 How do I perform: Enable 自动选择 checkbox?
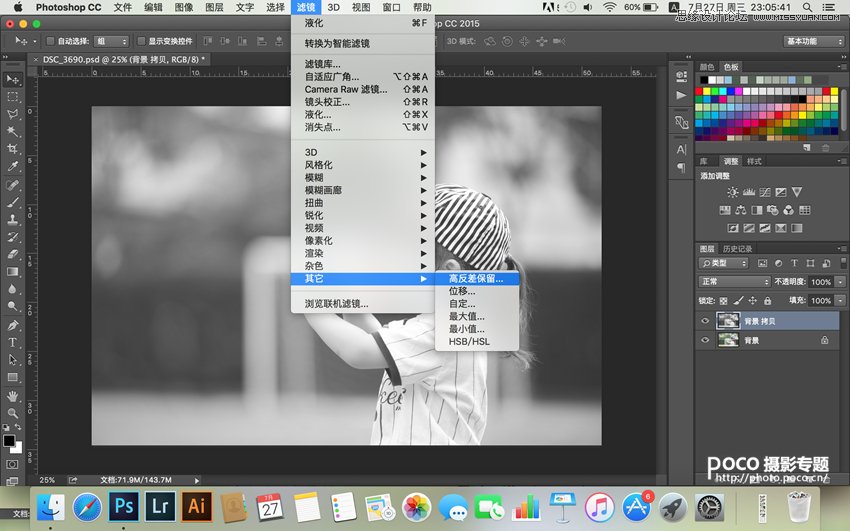50,41
